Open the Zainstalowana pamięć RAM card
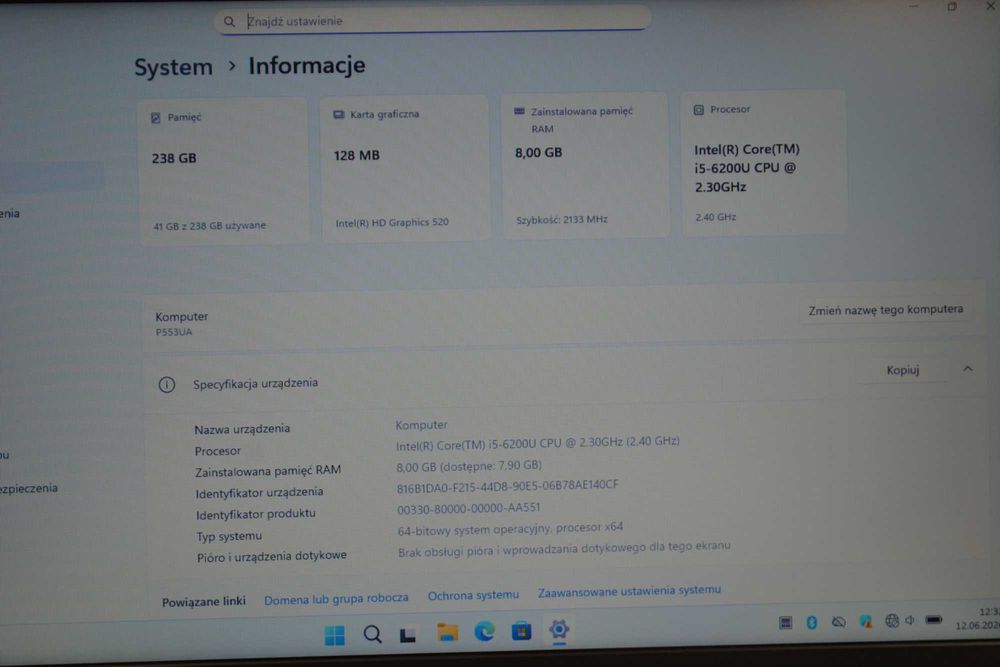The image size is (1000, 667). click(x=585, y=165)
